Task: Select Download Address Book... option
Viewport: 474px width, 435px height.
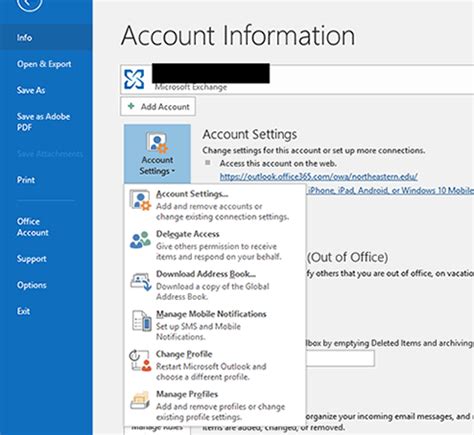Action: pos(215,285)
